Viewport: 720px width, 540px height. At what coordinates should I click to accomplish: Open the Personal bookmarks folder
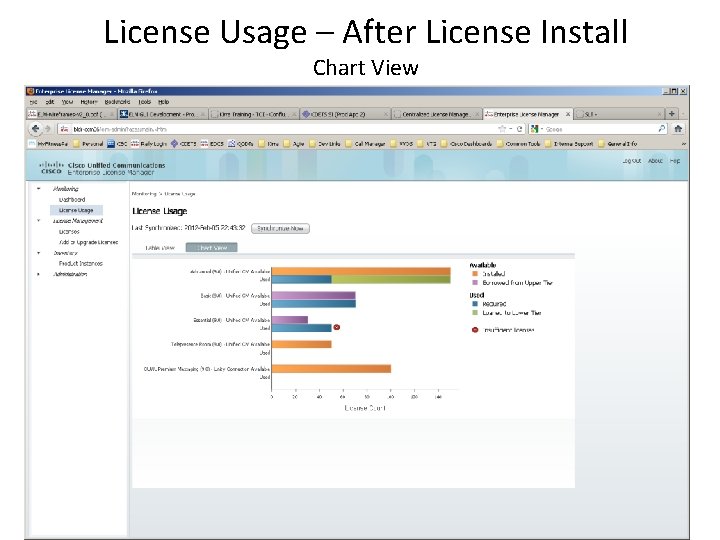[x=88, y=144]
